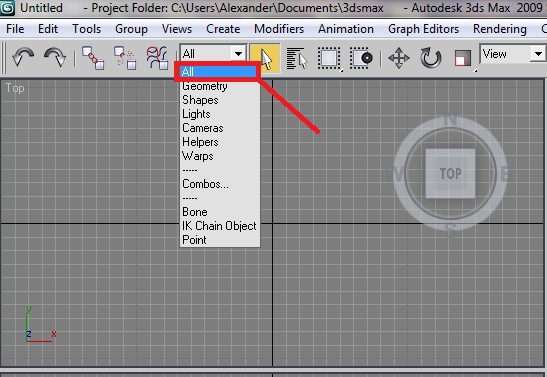Open the Rendering menu

(500, 29)
